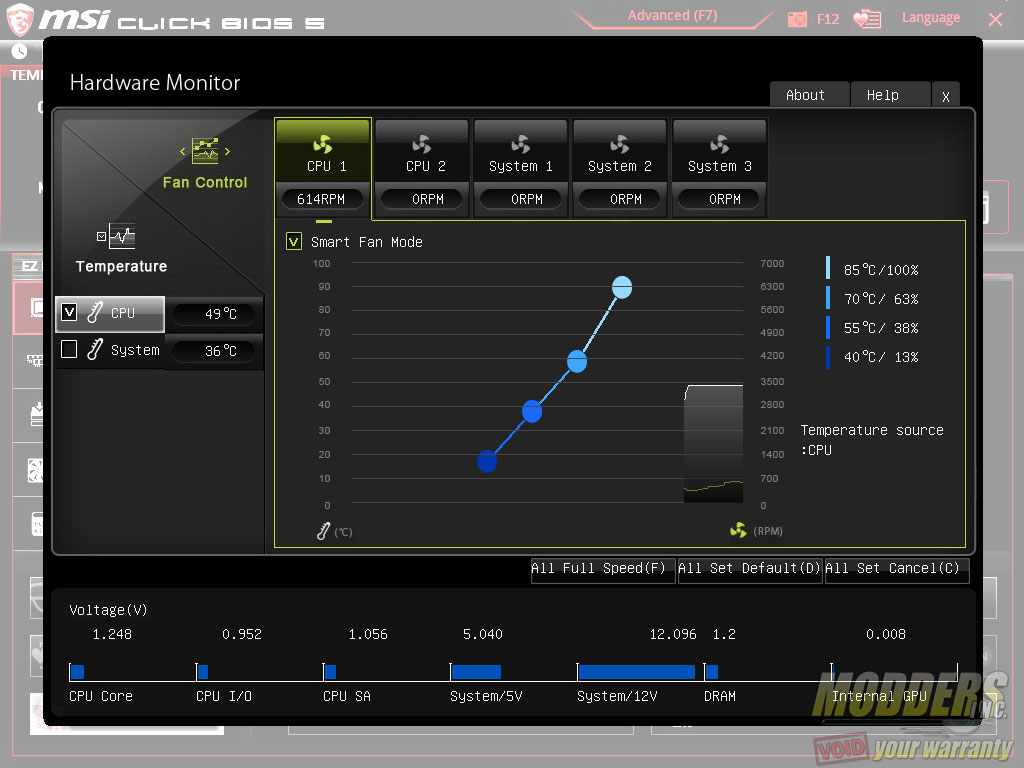Click the 614RPM reading under CPU 1
1024x768 pixels.
(321, 199)
